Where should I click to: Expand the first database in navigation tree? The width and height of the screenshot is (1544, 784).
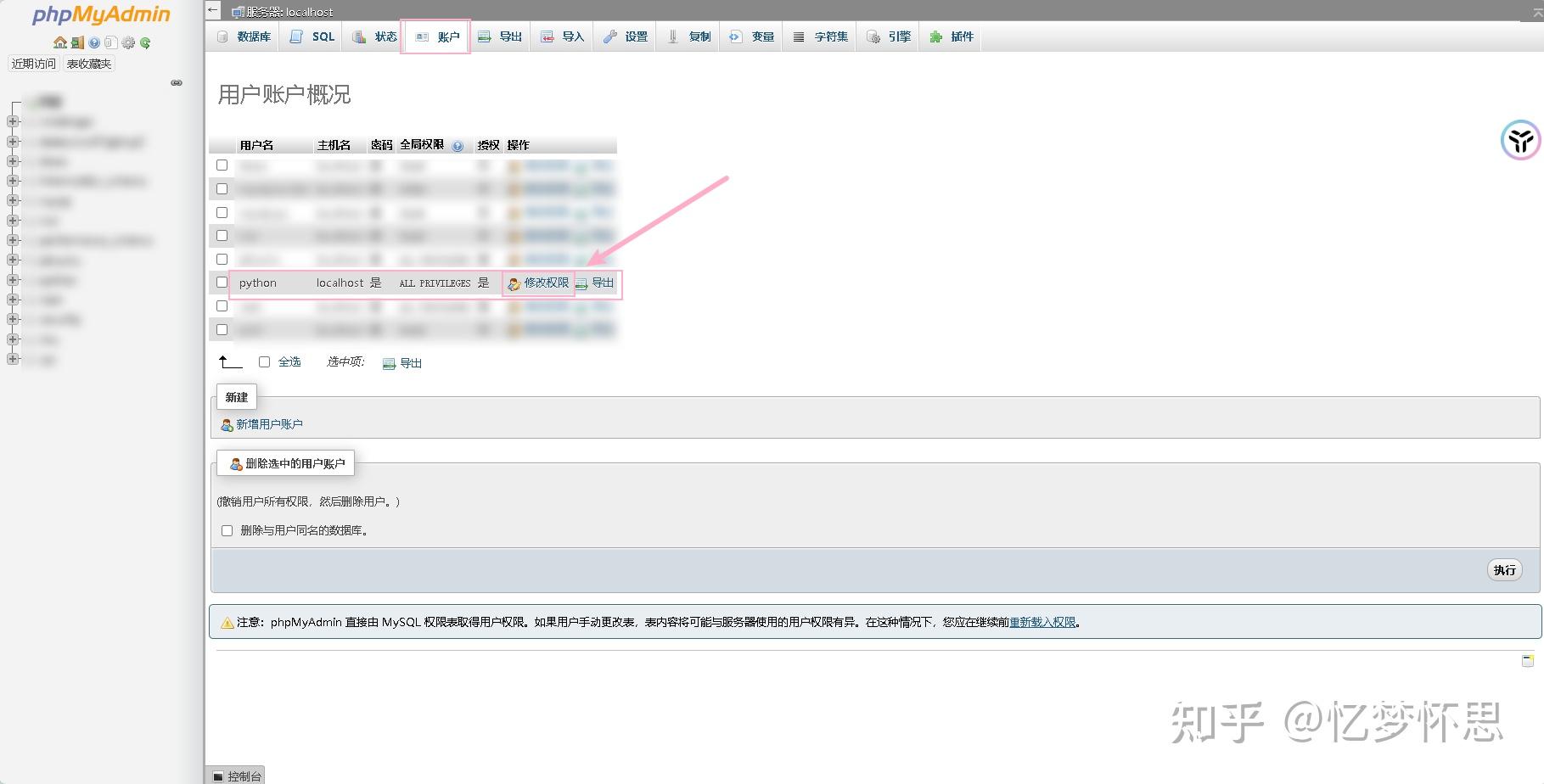tap(12, 120)
